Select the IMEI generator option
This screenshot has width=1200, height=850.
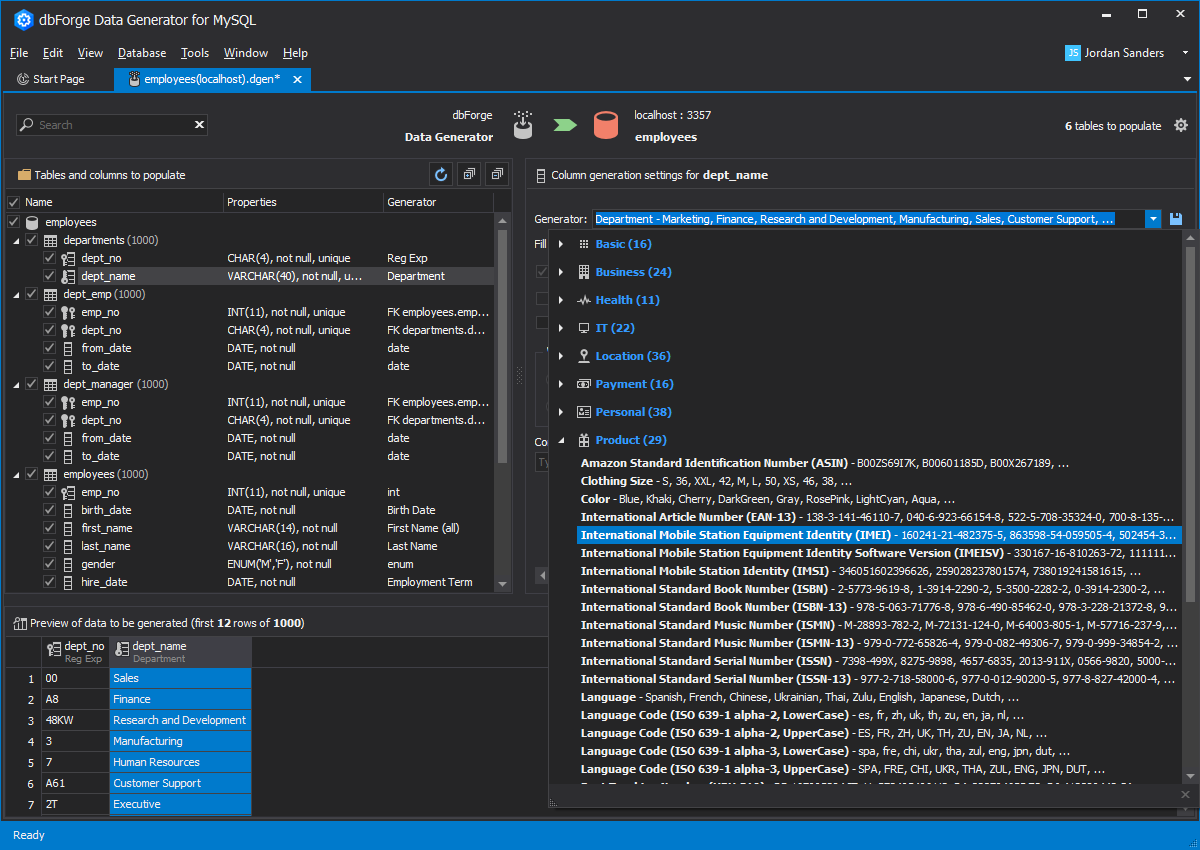click(x=880, y=535)
